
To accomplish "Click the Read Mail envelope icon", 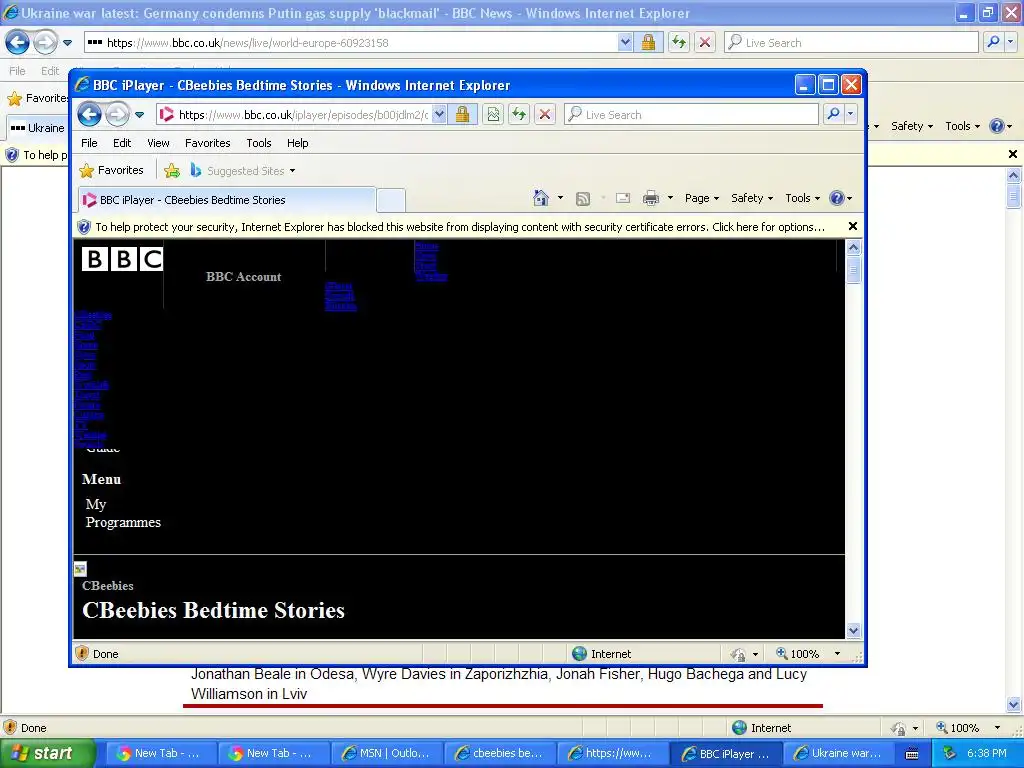I will pyautogui.click(x=623, y=198).
